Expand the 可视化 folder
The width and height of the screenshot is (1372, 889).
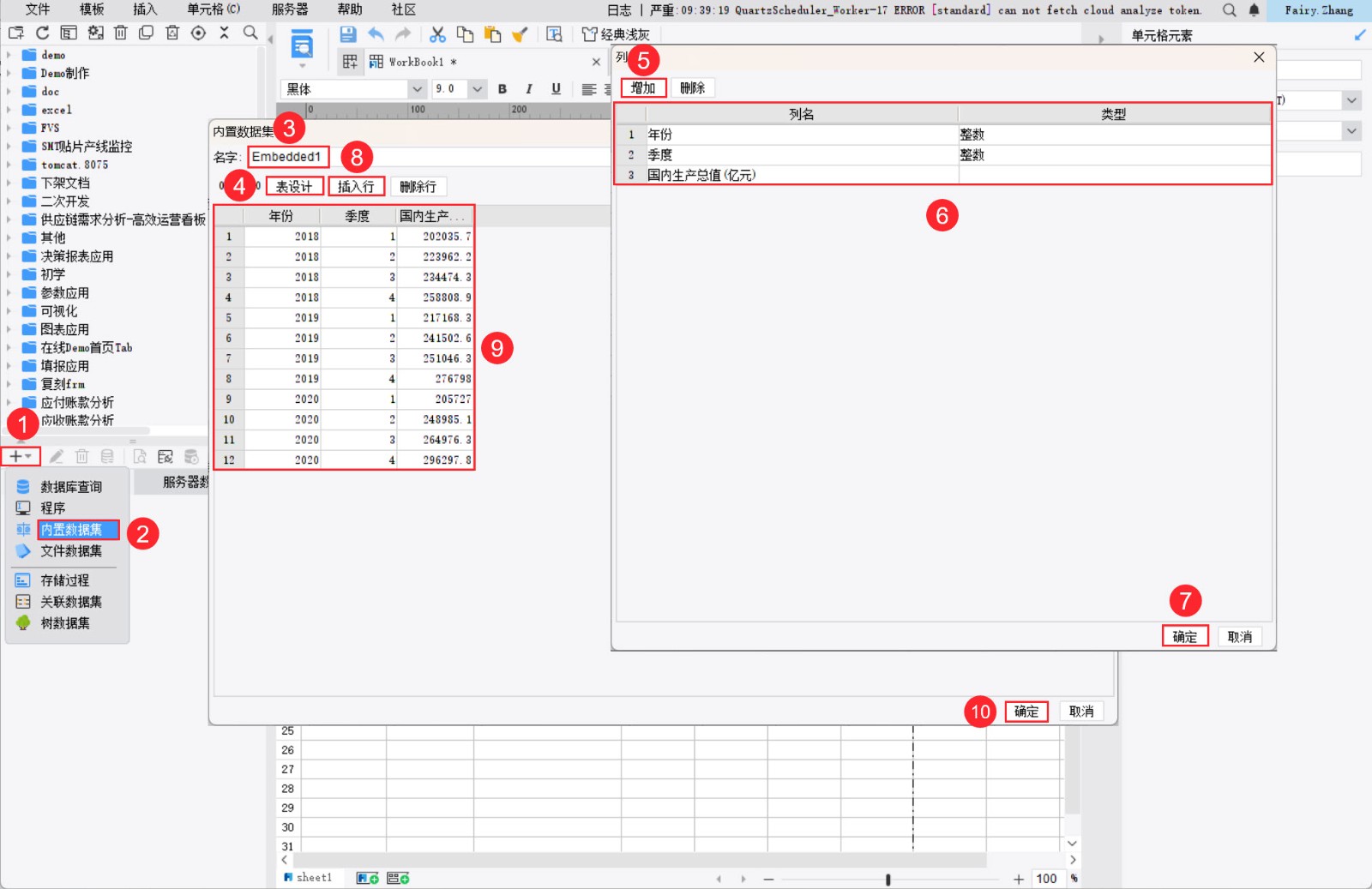[x=9, y=311]
